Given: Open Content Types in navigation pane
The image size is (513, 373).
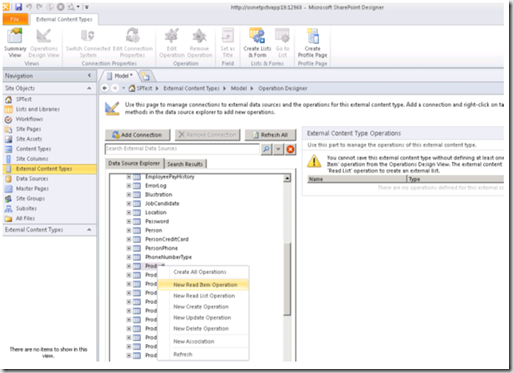Looking at the screenshot, I should click(33, 149).
